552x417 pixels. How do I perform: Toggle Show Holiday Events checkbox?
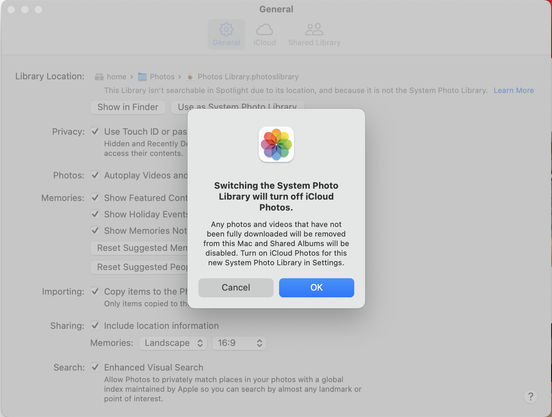(95, 214)
